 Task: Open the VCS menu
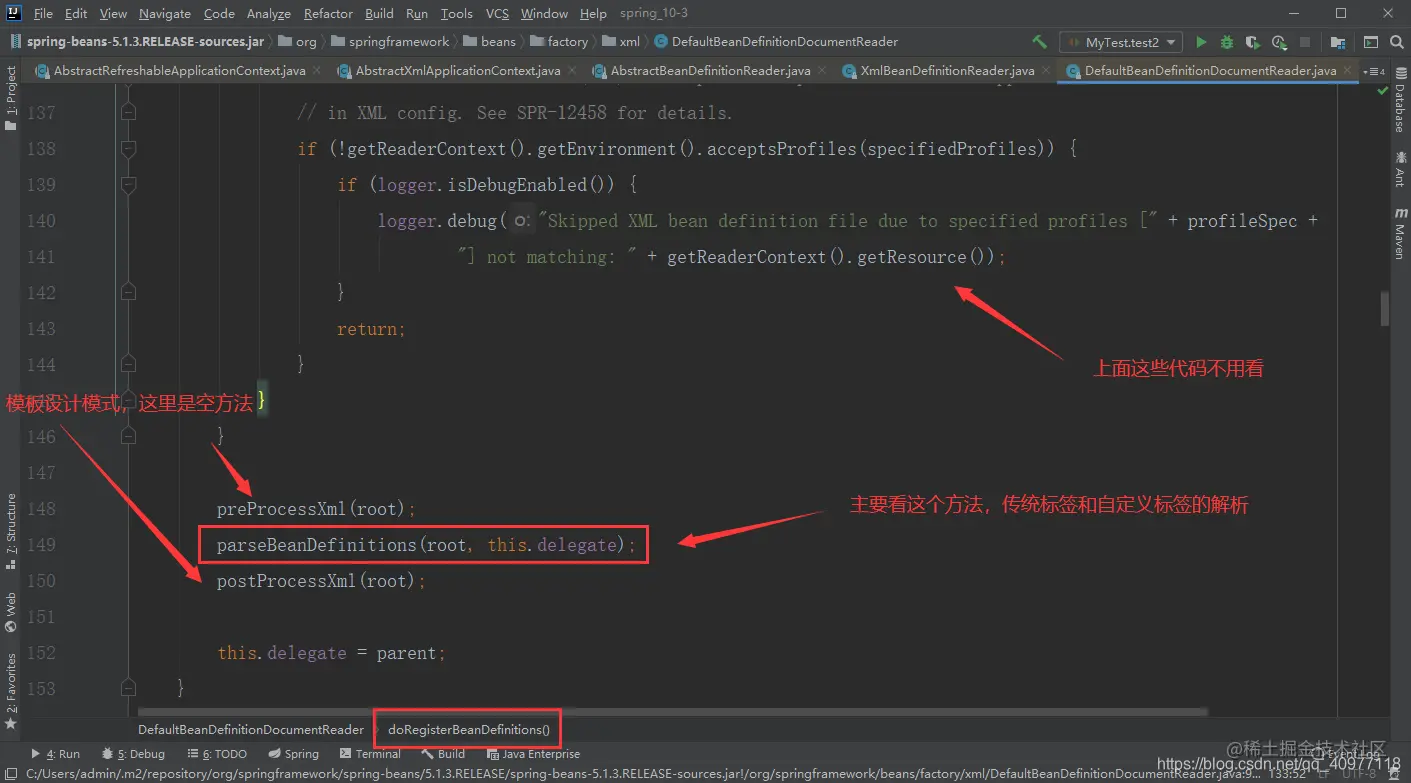(x=497, y=14)
